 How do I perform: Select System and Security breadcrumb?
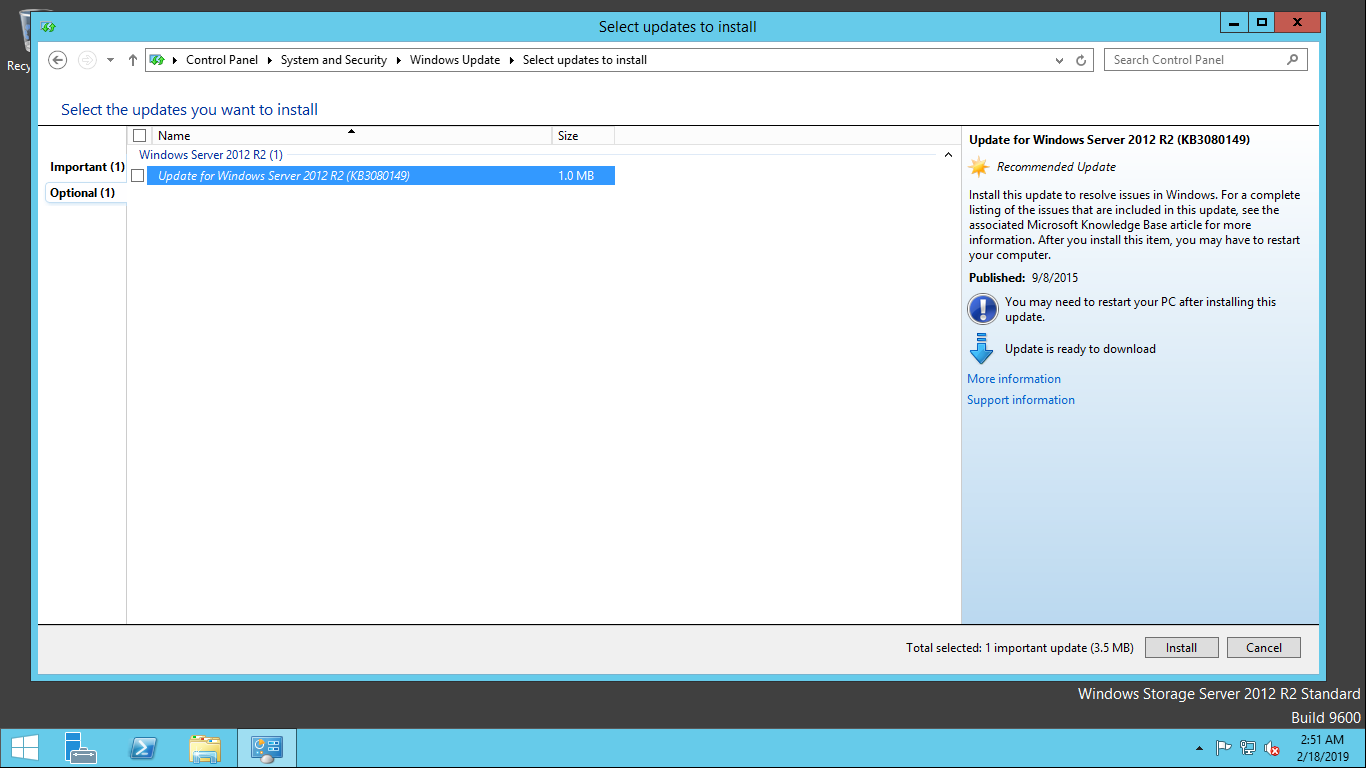click(333, 60)
